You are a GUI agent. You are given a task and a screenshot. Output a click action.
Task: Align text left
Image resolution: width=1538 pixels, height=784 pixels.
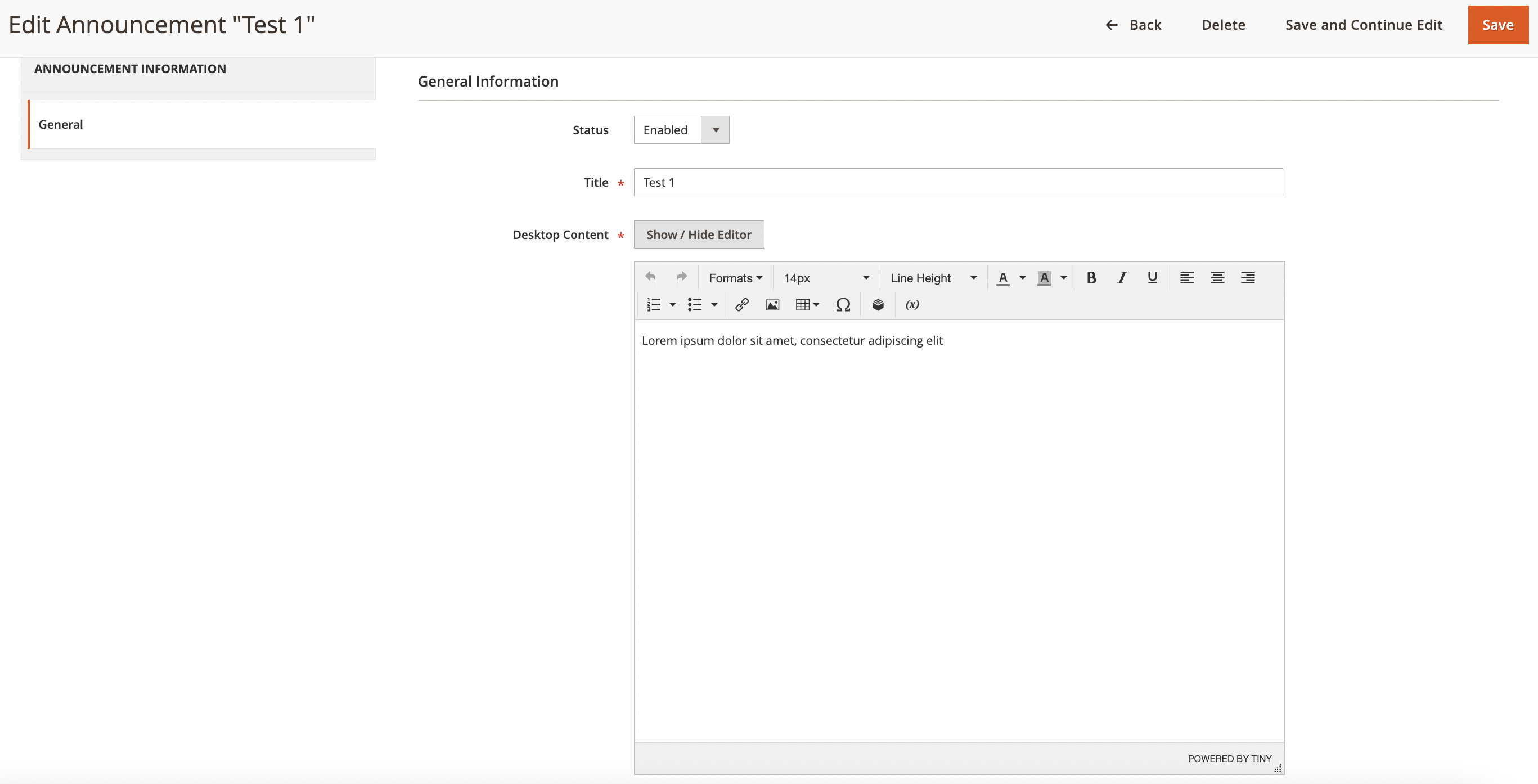click(1187, 278)
